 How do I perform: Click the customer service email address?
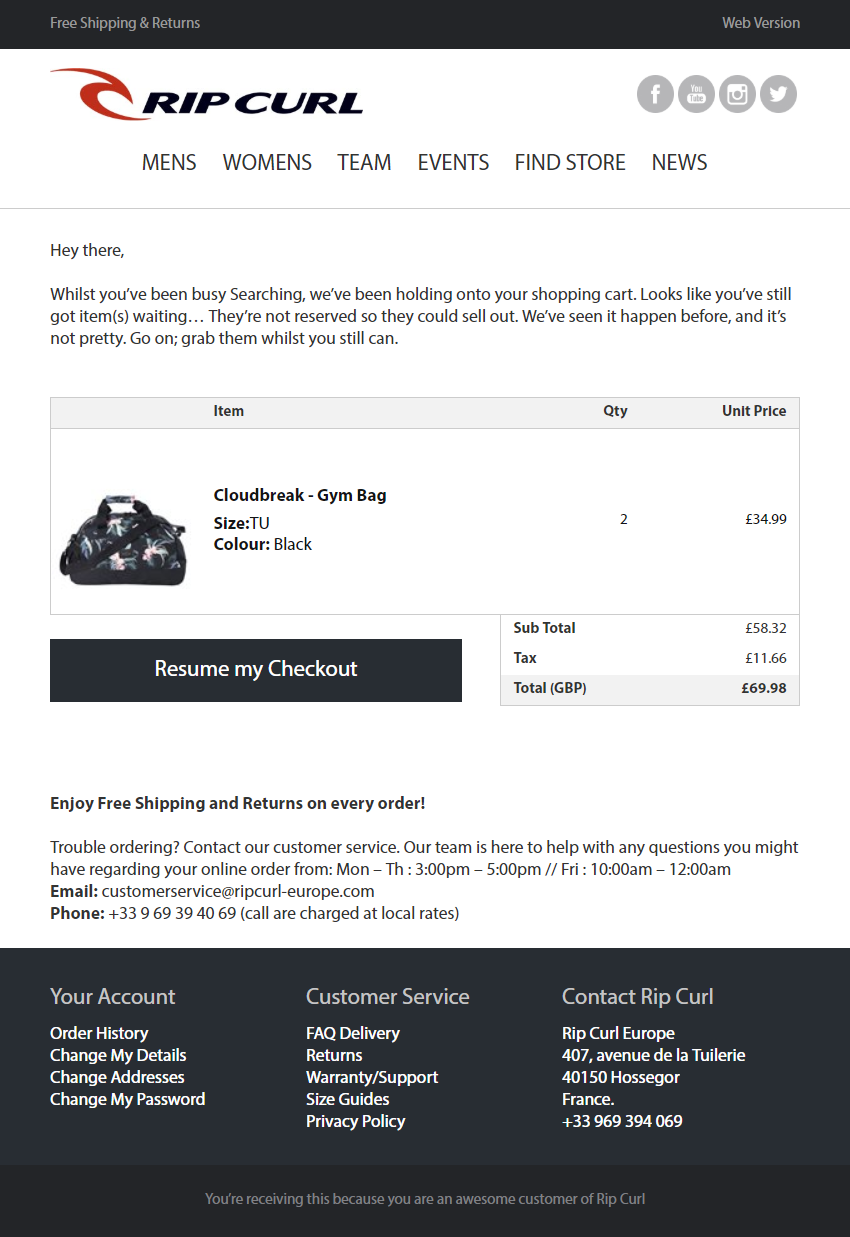[x=238, y=891]
